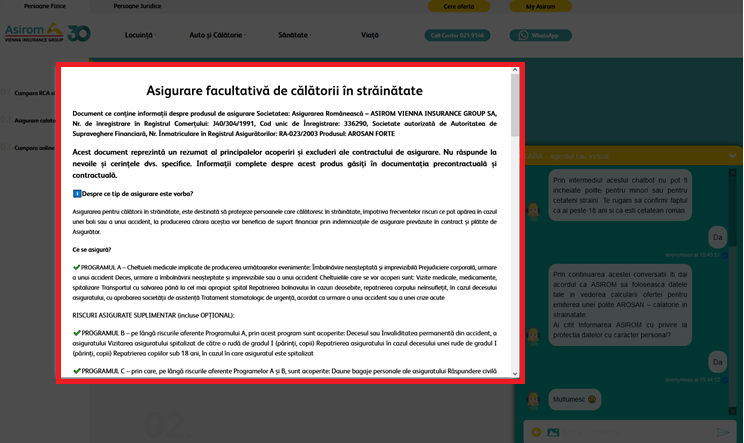Click the bot avatar beside 'Multumesc'
The height and width of the screenshot is (443, 744).
(x=533, y=400)
